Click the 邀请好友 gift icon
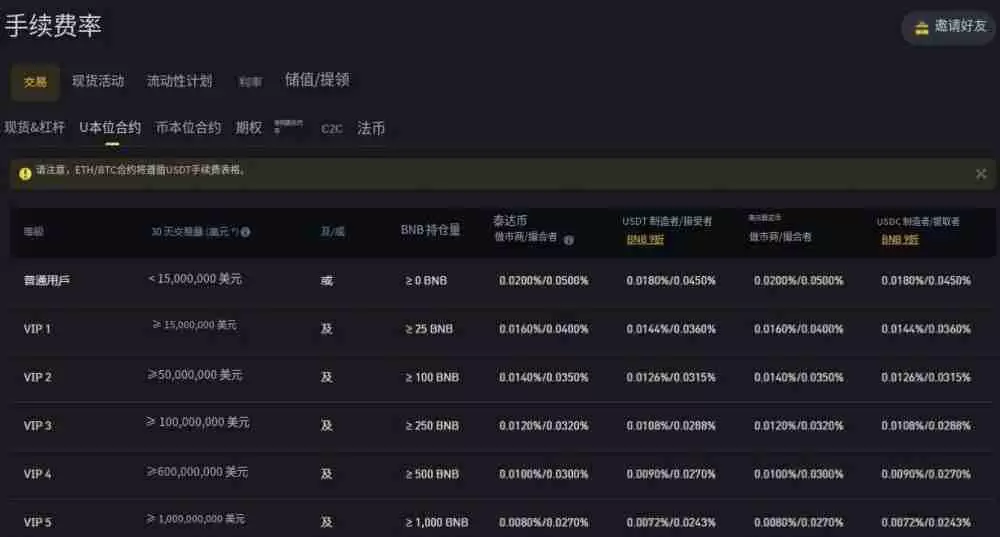The height and width of the screenshot is (537, 1000). click(921, 27)
